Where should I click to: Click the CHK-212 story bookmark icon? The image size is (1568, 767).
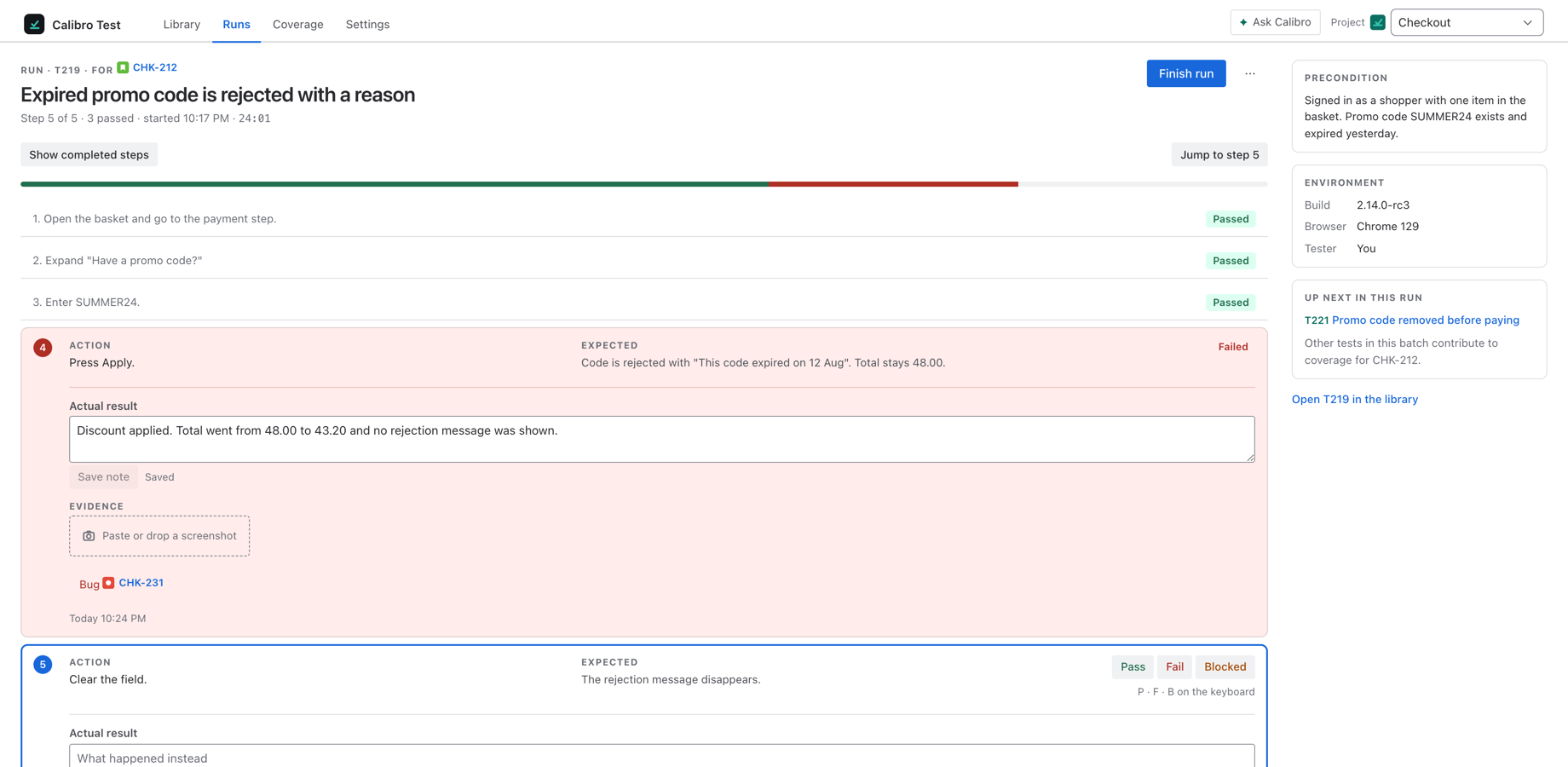pyautogui.click(x=123, y=67)
